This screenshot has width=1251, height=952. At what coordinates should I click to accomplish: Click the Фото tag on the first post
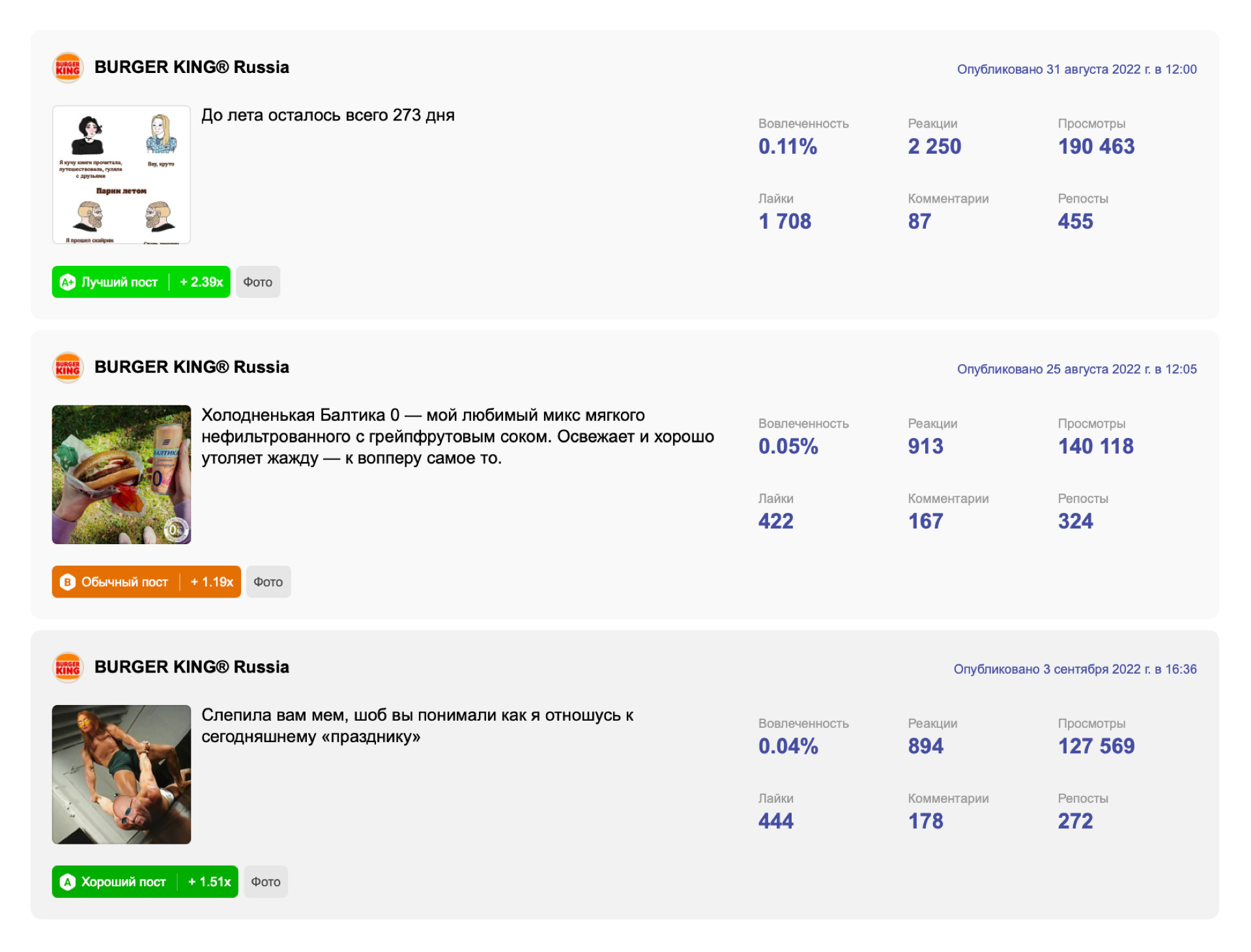(x=258, y=282)
